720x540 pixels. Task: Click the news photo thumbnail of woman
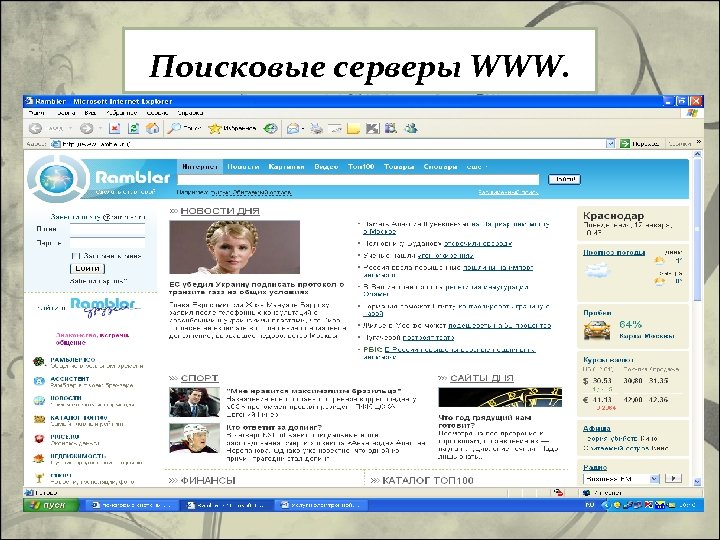[x=235, y=247]
